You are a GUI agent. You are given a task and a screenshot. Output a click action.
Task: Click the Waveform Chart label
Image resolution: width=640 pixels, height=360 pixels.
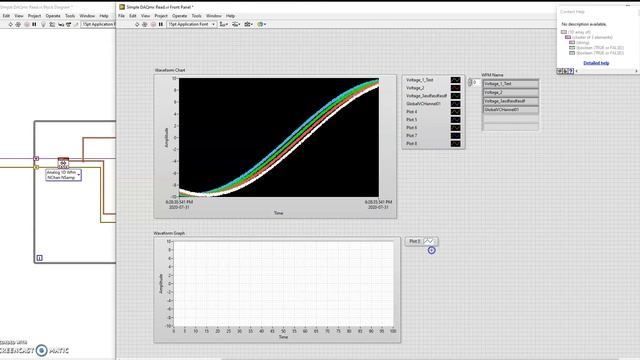coord(170,70)
